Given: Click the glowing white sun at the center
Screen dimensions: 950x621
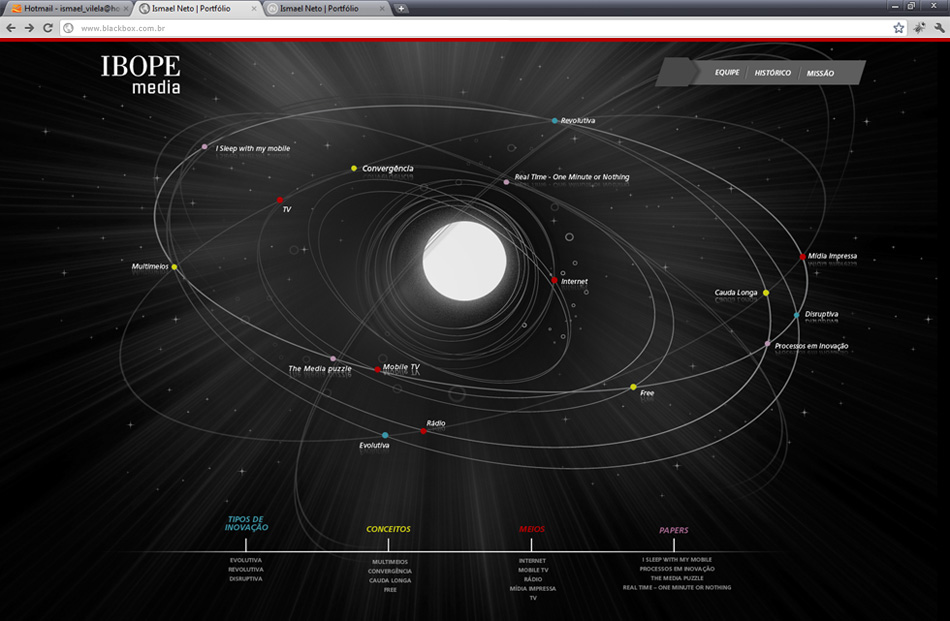Looking at the screenshot, I should coord(465,261).
